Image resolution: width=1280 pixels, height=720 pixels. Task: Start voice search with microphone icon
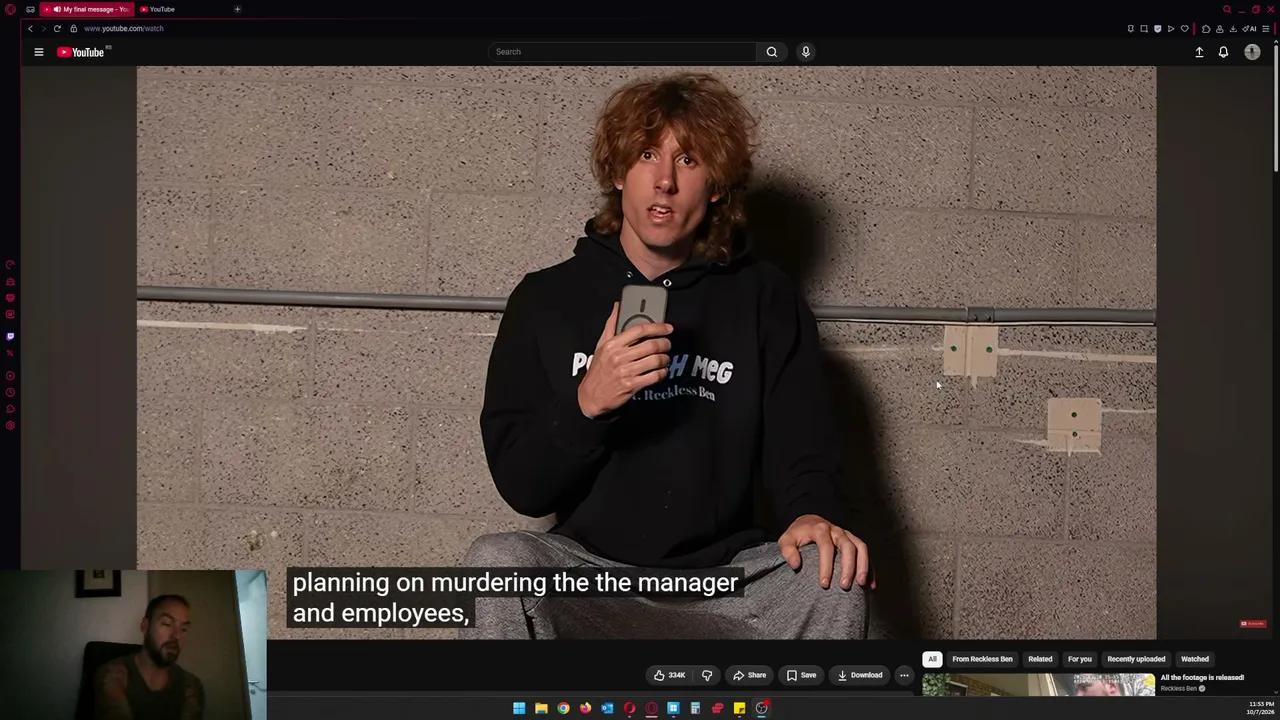(x=805, y=52)
